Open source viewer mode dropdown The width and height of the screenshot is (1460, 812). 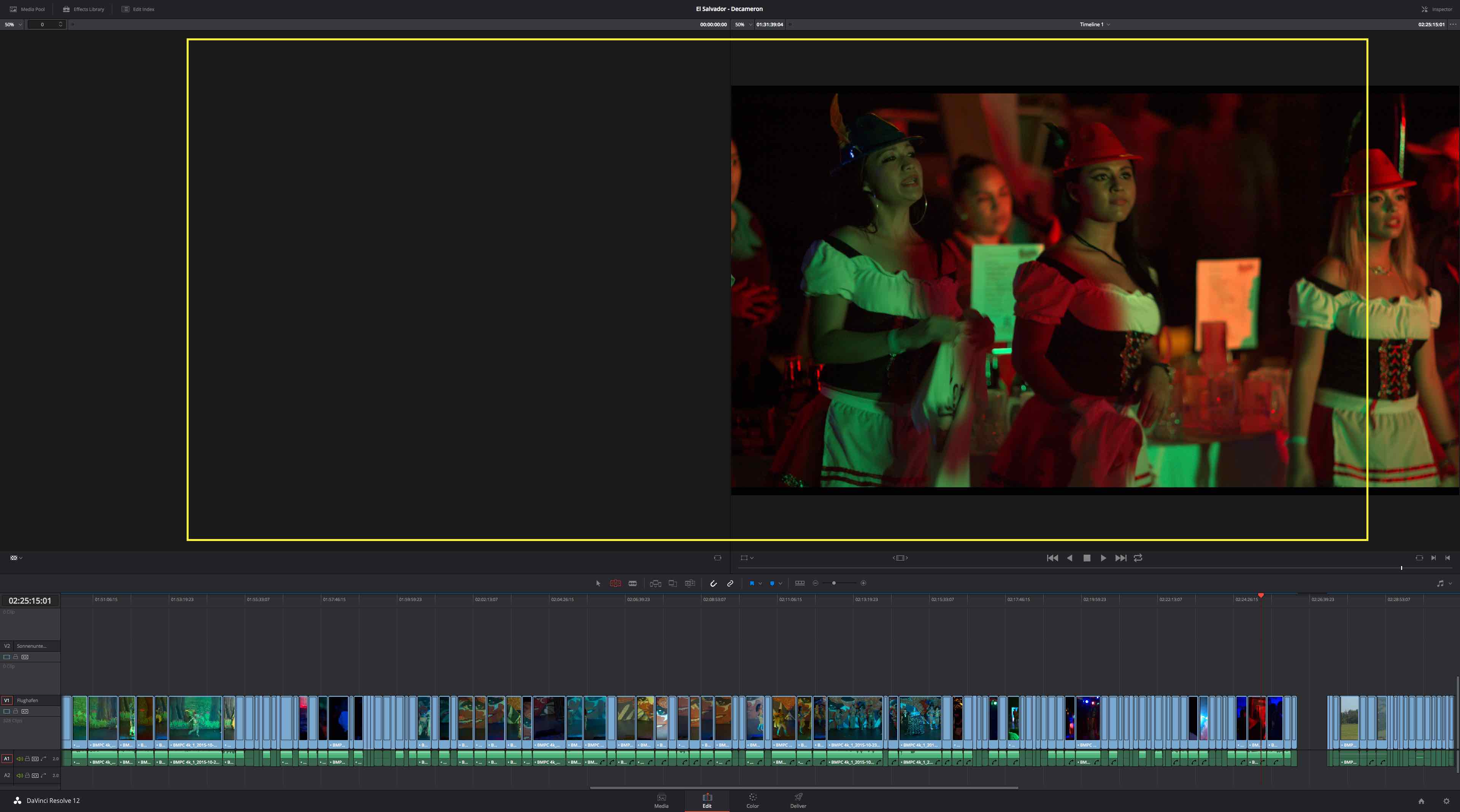(16, 558)
